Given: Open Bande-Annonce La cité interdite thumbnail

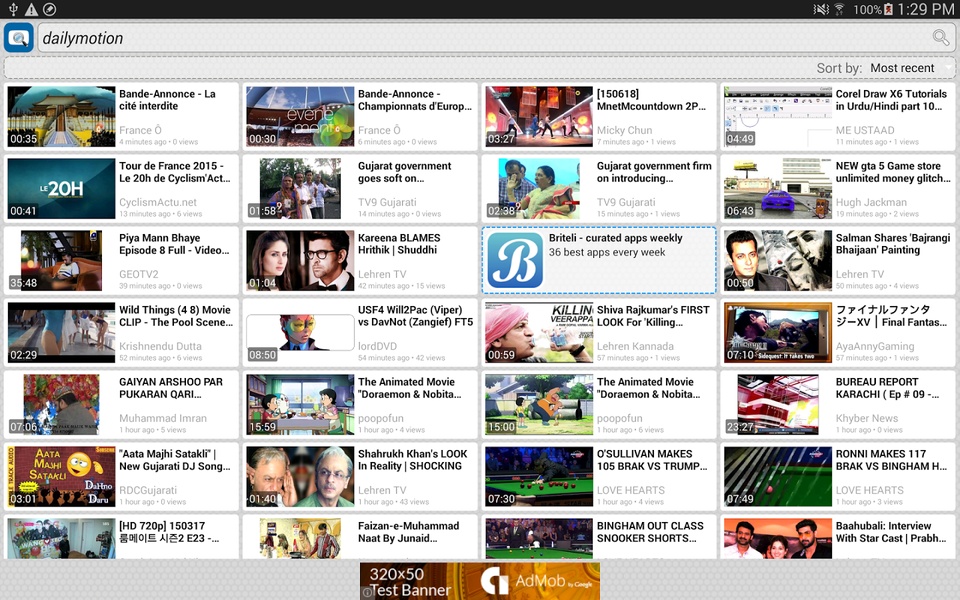Looking at the screenshot, I should [61, 116].
